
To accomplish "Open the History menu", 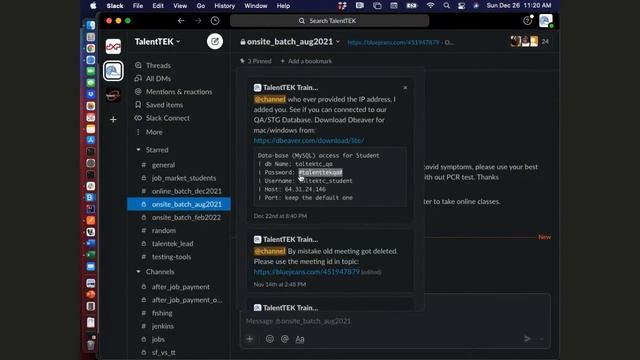I will 224,6.
